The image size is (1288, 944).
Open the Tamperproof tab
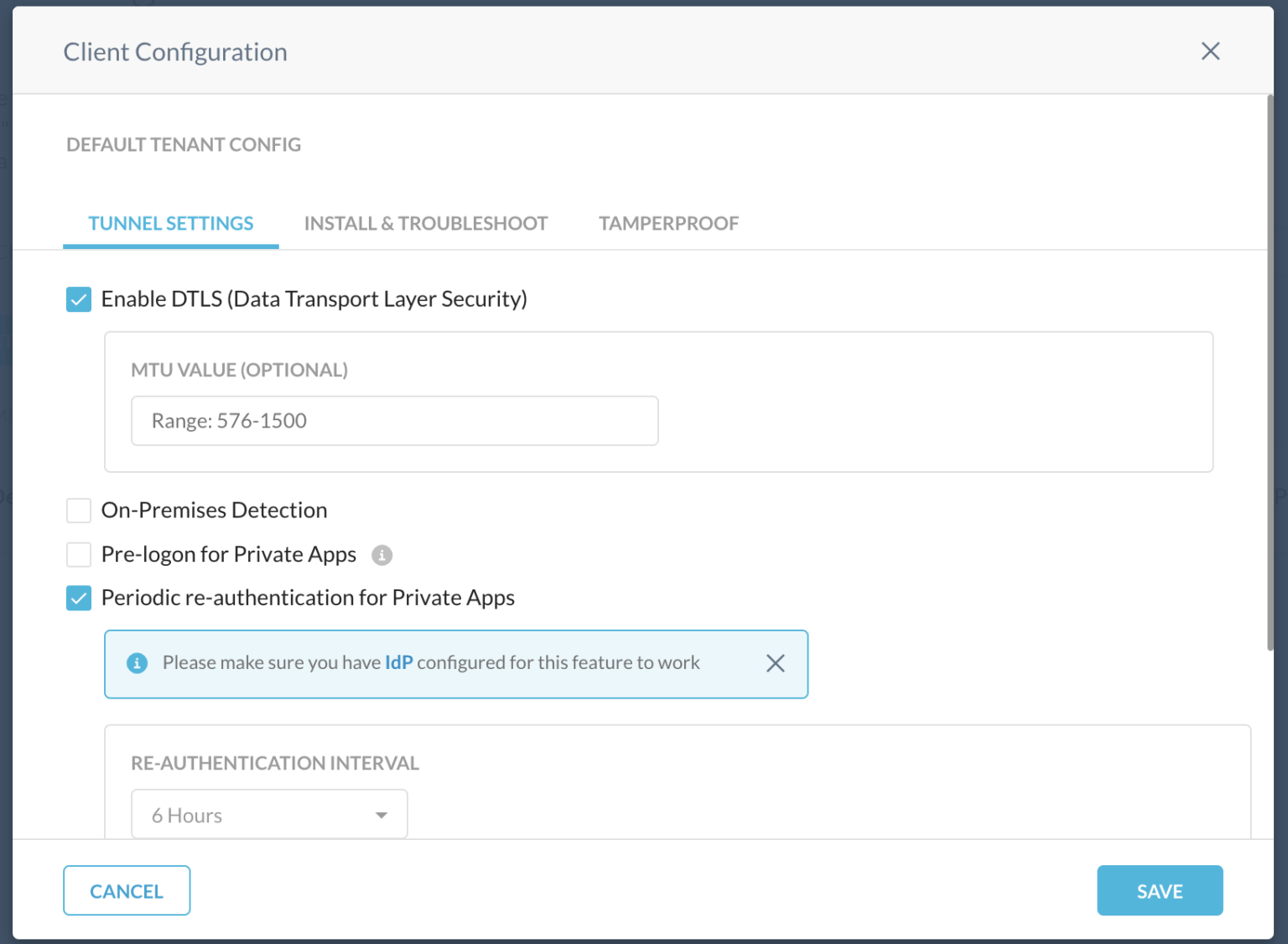[668, 223]
